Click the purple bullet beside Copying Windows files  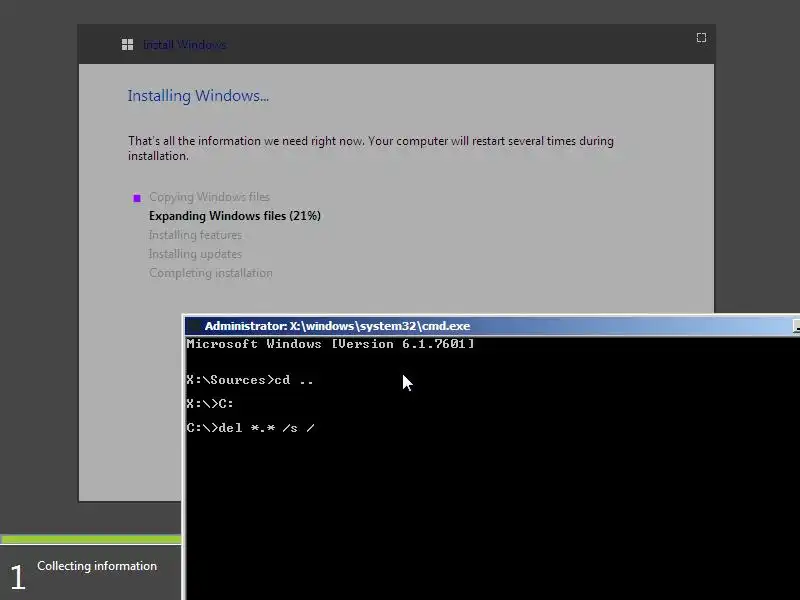tap(137, 198)
